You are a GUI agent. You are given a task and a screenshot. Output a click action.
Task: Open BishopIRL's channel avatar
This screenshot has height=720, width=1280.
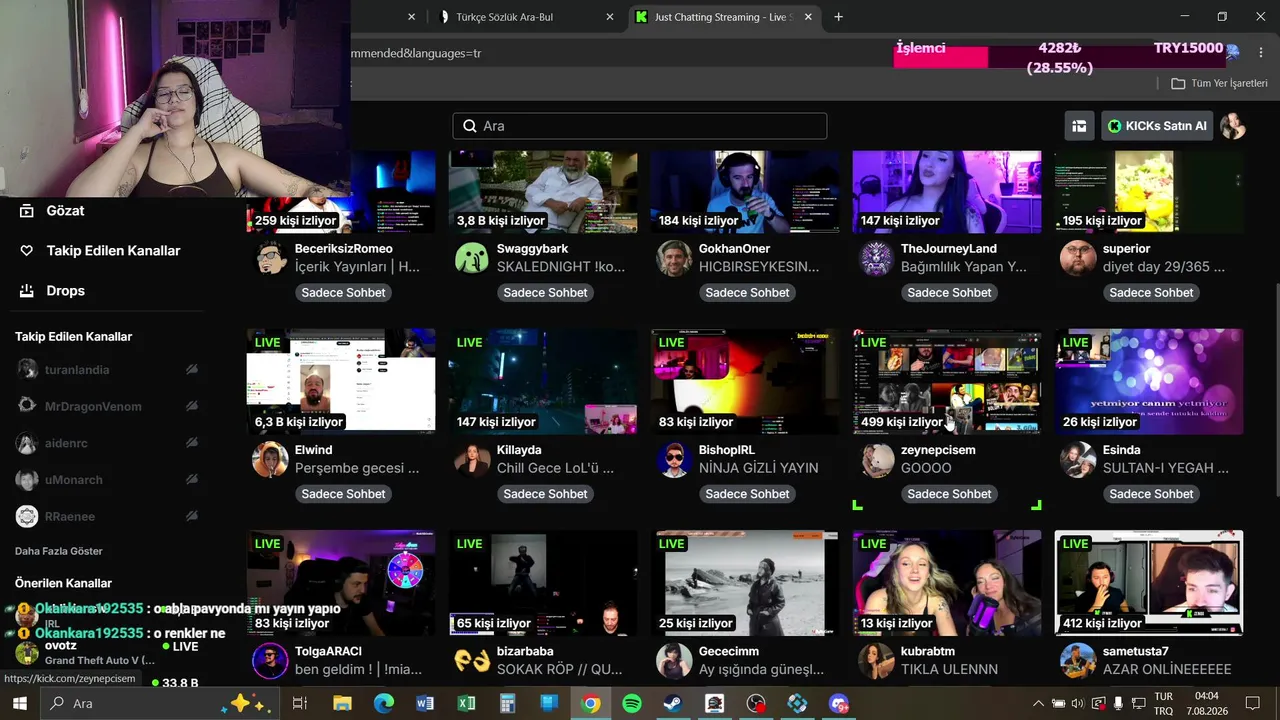coord(674,460)
